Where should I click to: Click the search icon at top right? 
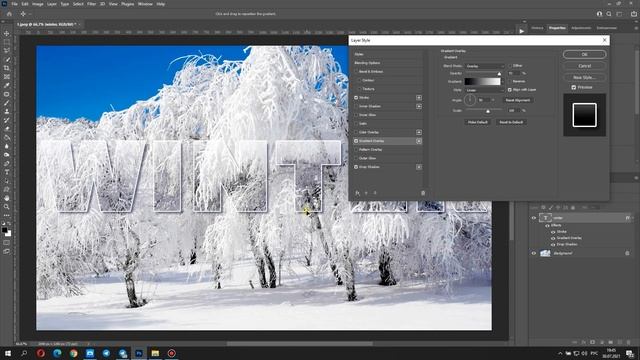609,14
